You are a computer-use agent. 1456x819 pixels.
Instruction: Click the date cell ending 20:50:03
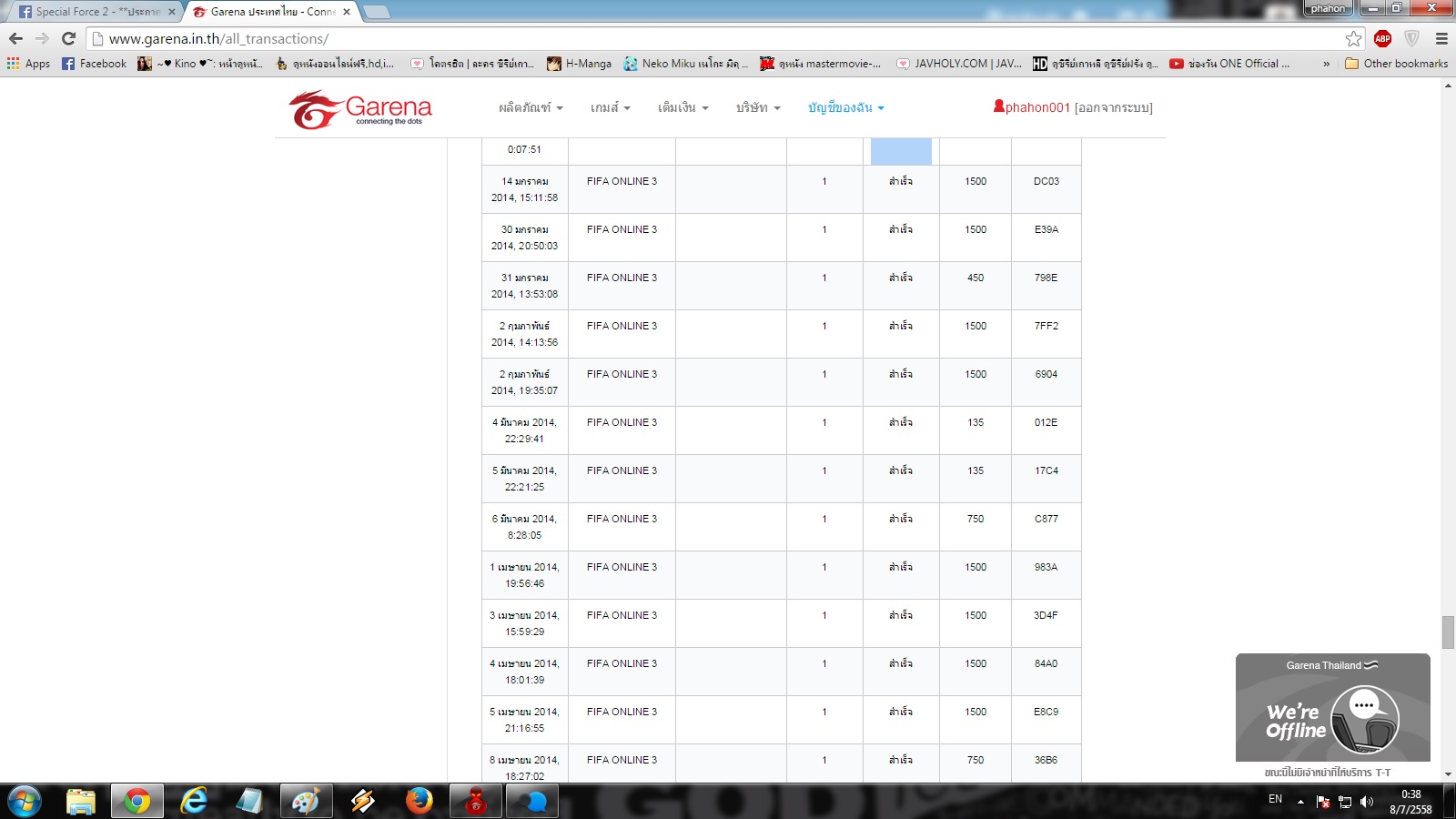(x=525, y=238)
